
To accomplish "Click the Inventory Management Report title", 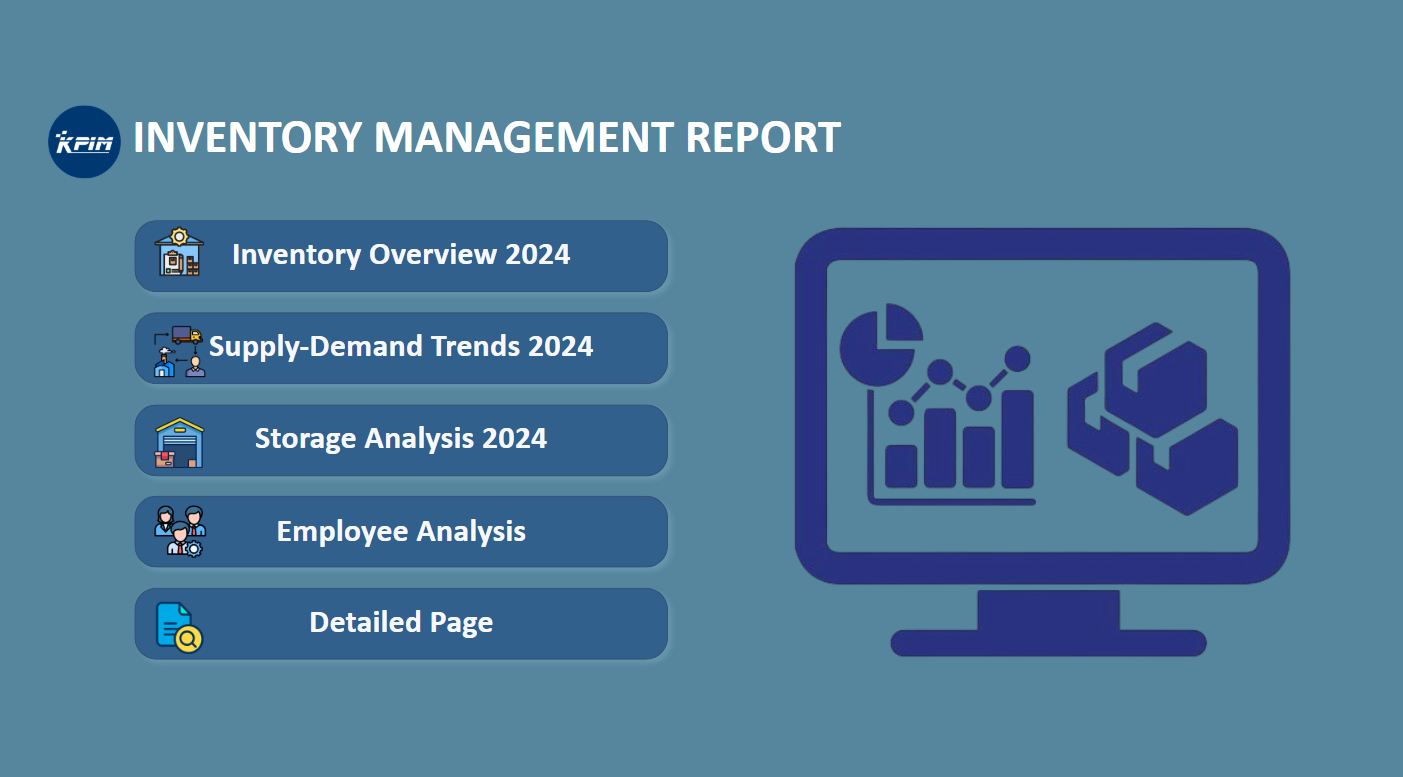I will 487,137.
